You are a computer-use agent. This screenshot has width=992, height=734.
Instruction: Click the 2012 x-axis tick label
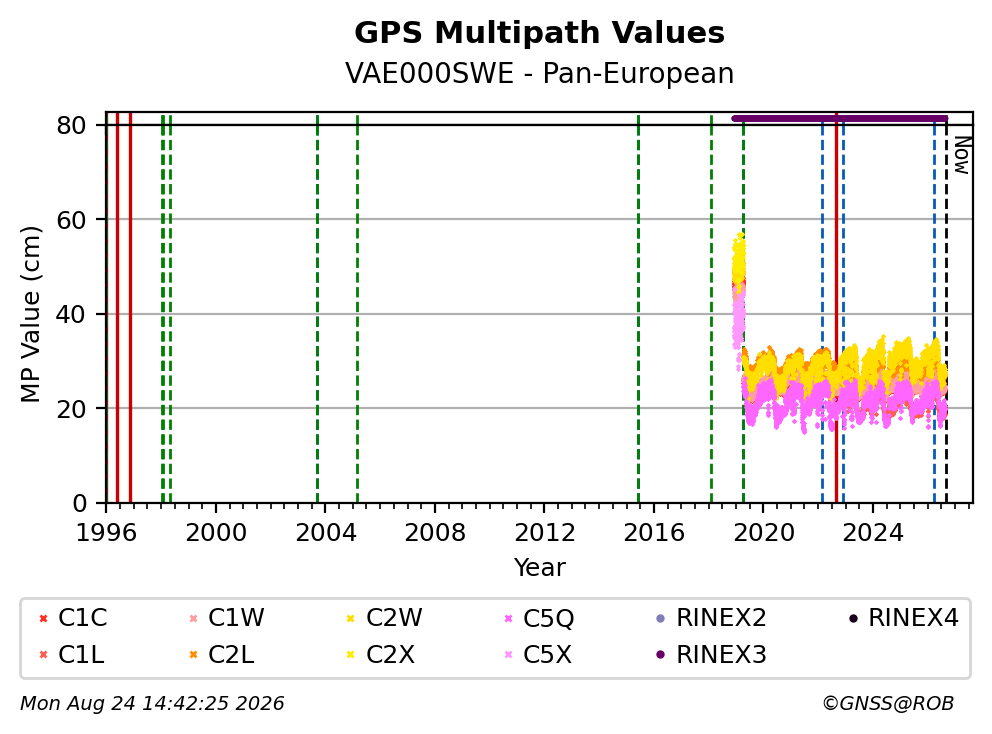tap(545, 533)
